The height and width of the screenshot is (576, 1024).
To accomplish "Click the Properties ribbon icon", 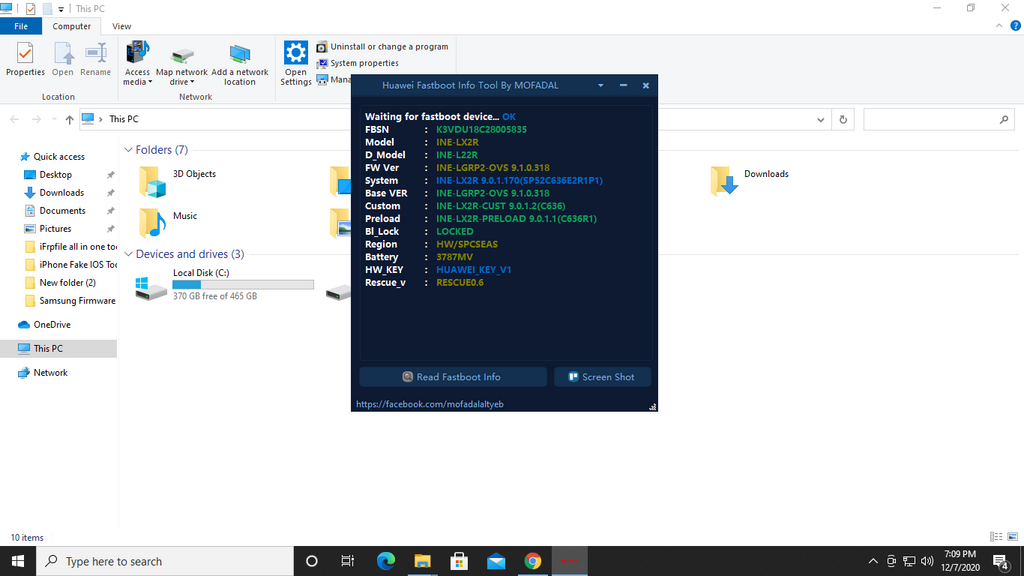I will [x=25, y=59].
